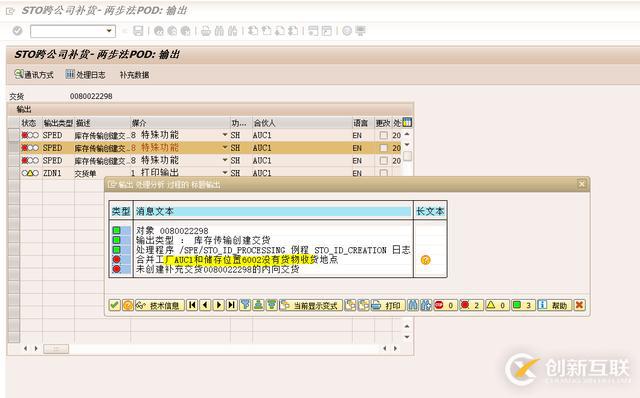Open long text icon for 合并工厂 AUC1 message
Screen dimensions: 640x398
click(425, 260)
